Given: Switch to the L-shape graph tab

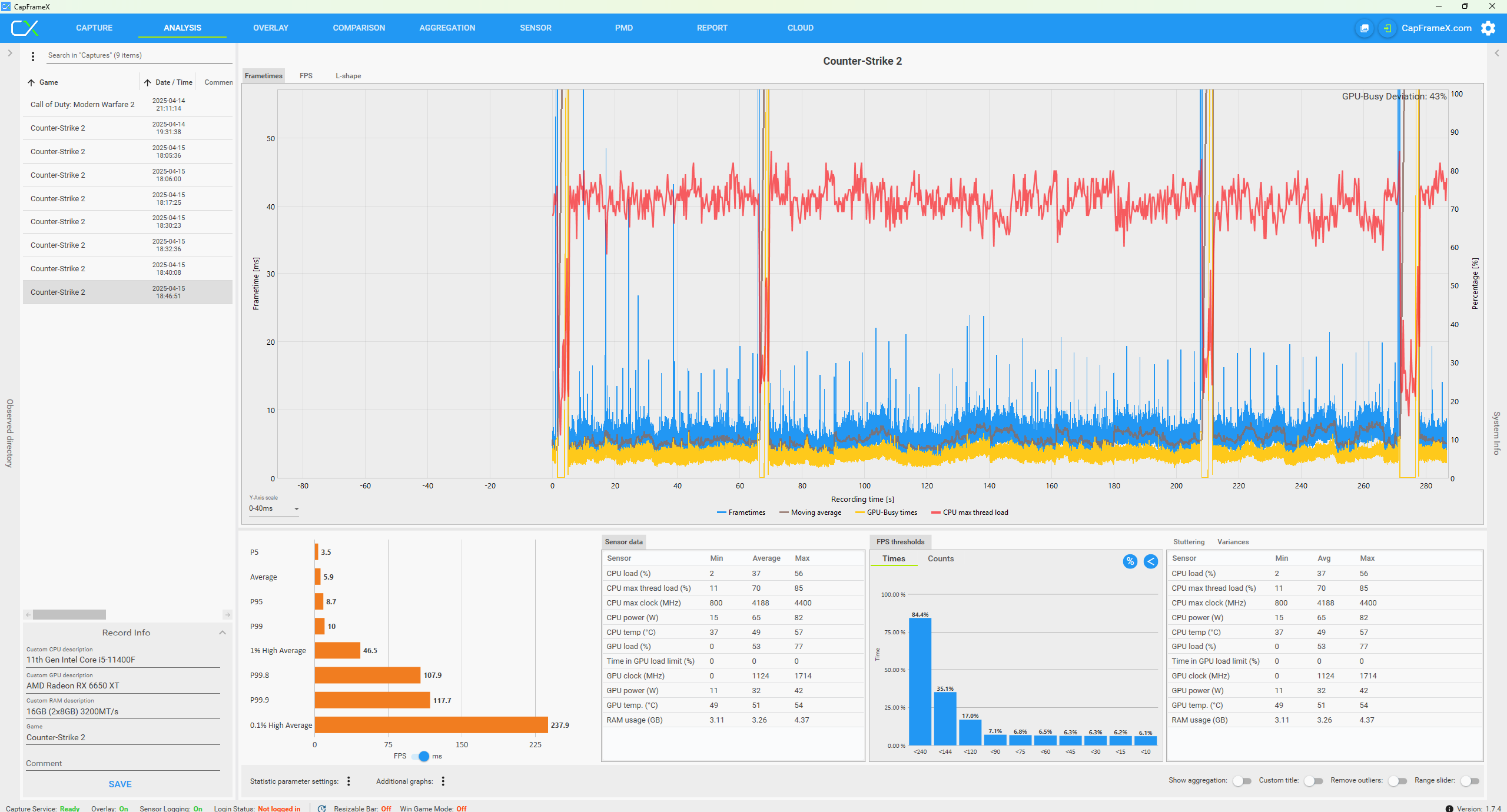Looking at the screenshot, I should tap(348, 76).
